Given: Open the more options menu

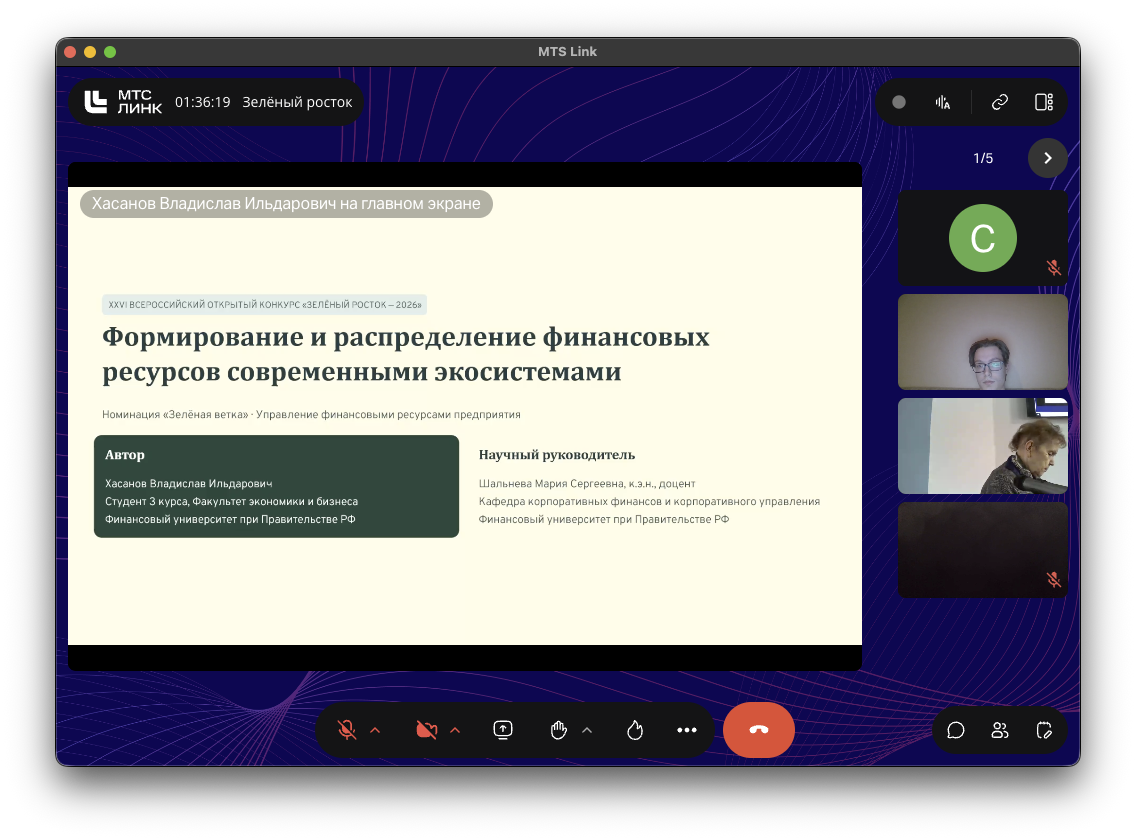Looking at the screenshot, I should point(686,730).
